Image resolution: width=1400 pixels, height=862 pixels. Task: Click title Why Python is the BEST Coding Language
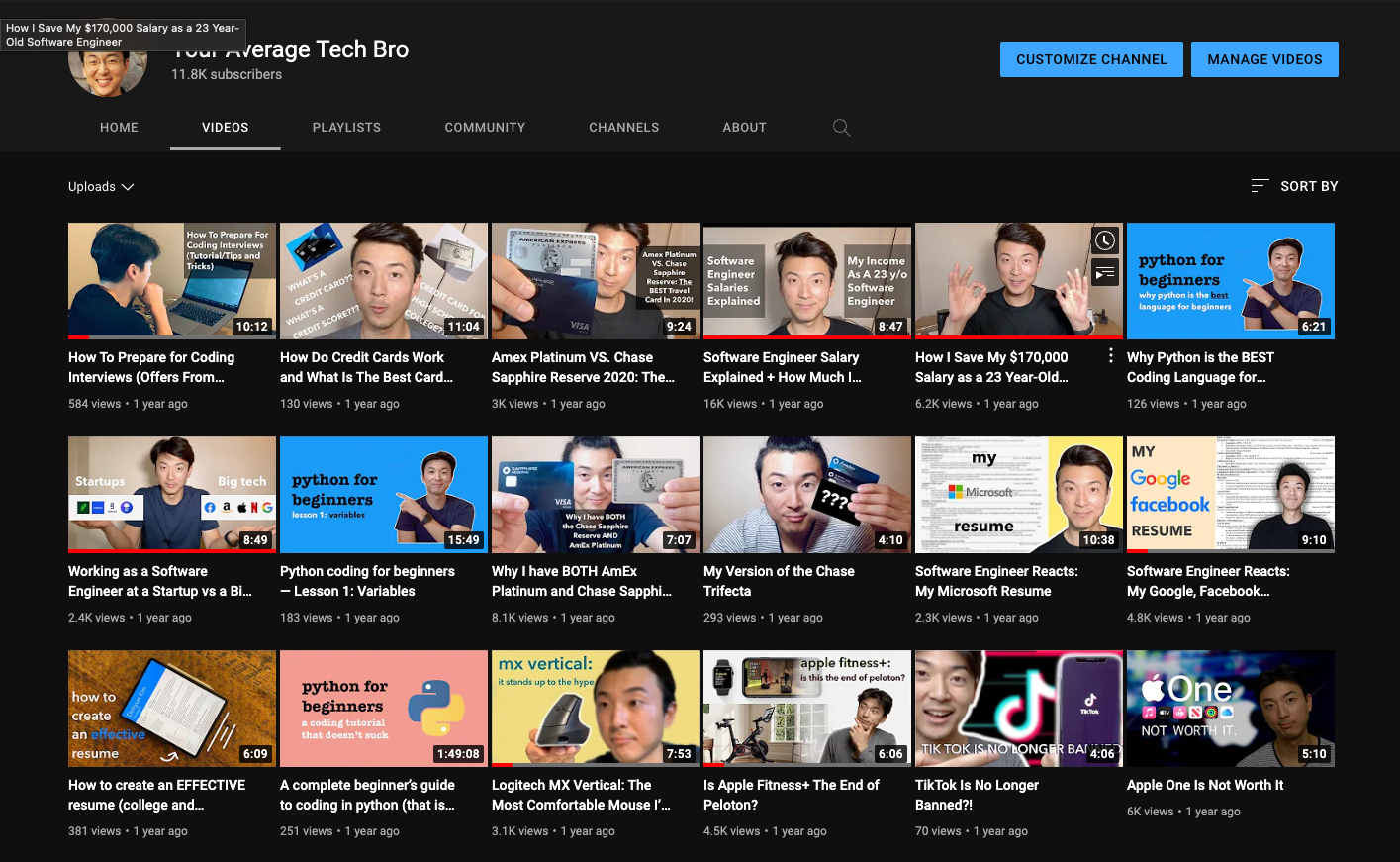click(x=1200, y=367)
